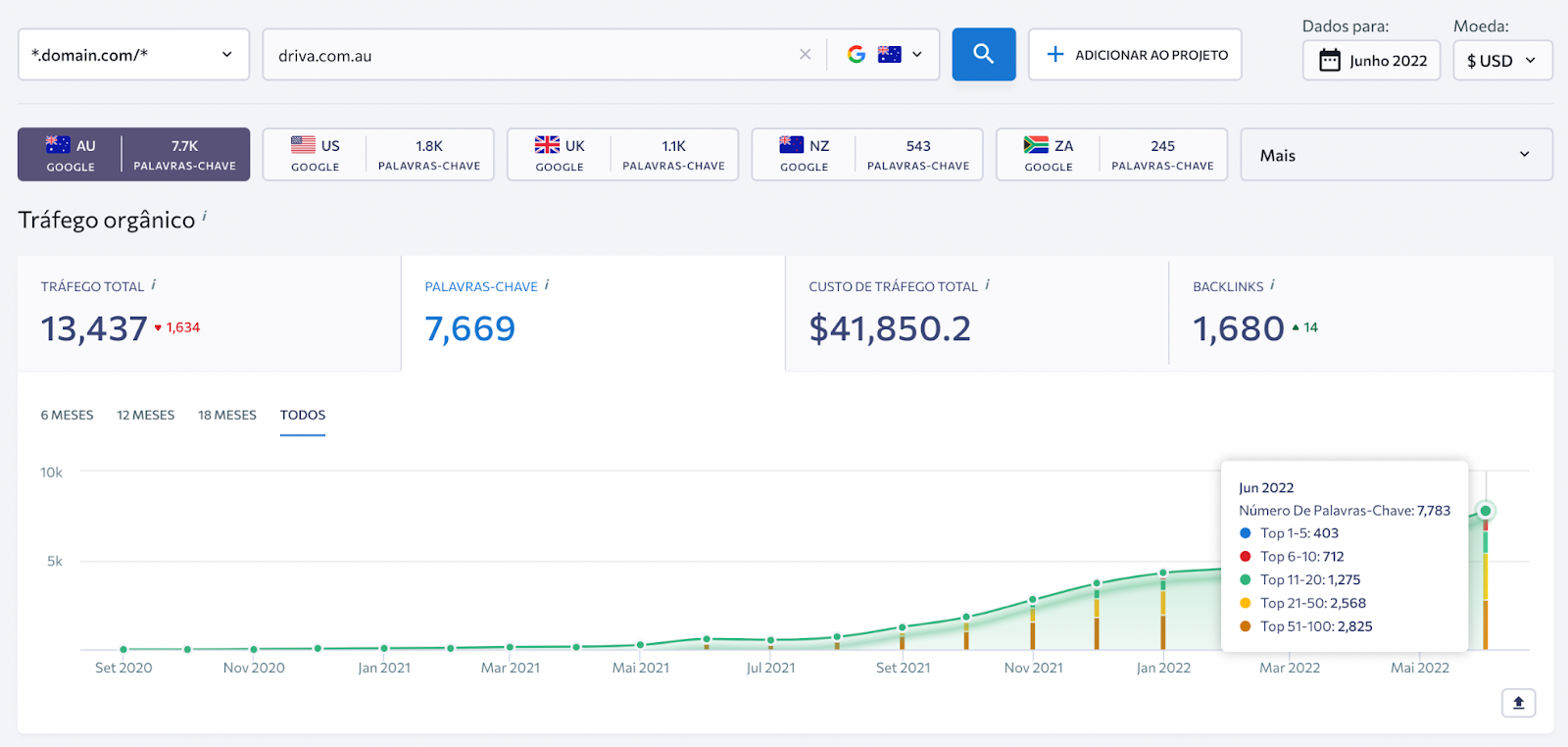
Task: Click the UK flag icon
Action: tap(547, 144)
